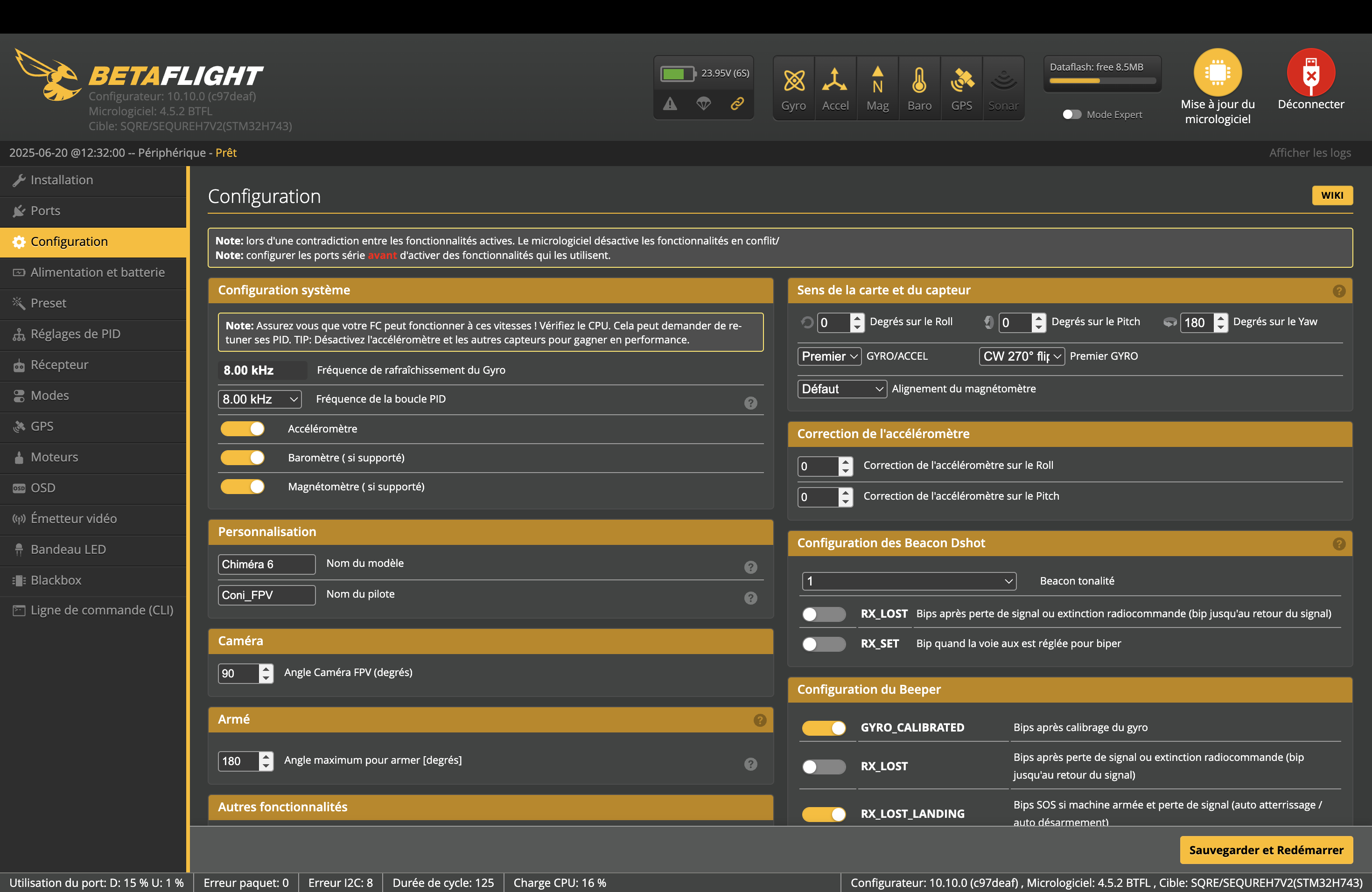This screenshot has width=1372, height=892.
Task: Open PID loop frequency dropdown
Action: [259, 399]
